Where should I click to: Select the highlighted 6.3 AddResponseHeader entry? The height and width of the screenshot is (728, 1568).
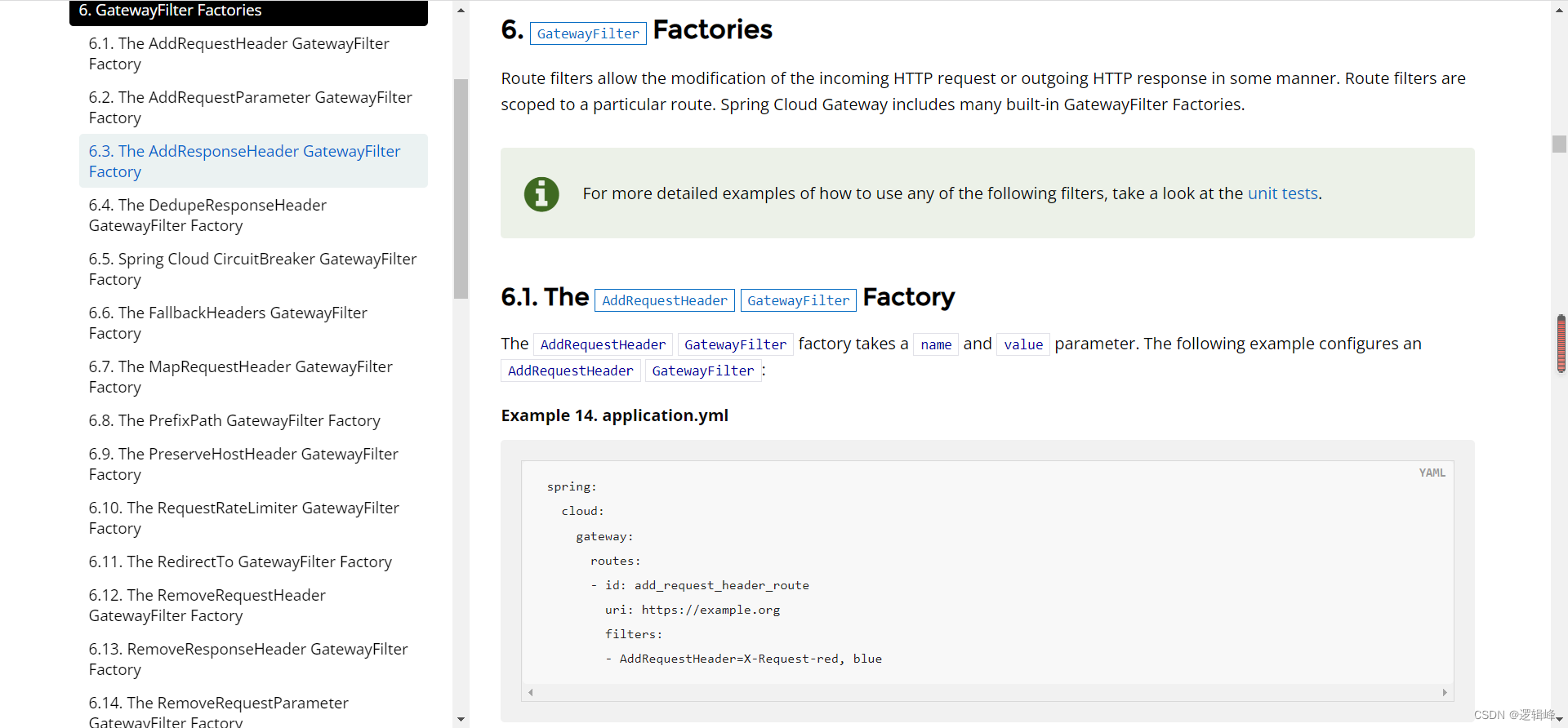click(x=244, y=162)
